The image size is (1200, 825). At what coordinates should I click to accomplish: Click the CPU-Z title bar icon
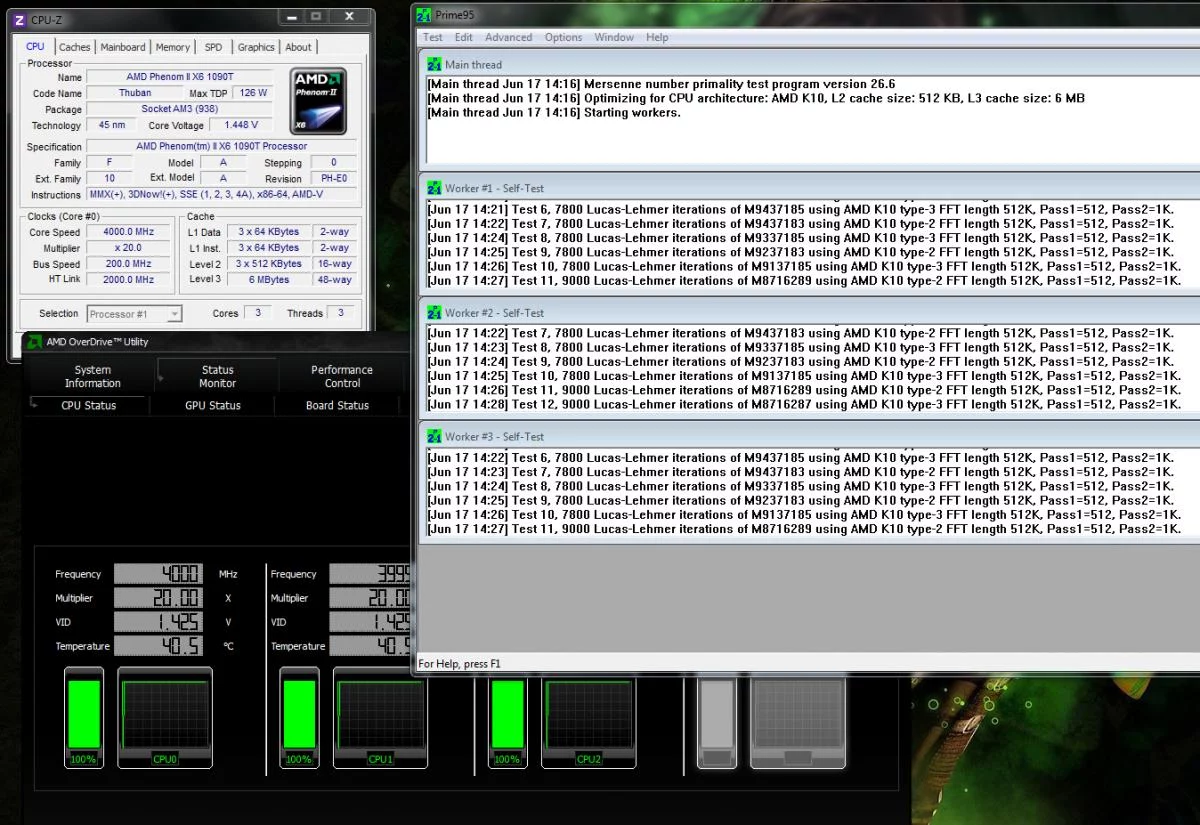(21, 19)
